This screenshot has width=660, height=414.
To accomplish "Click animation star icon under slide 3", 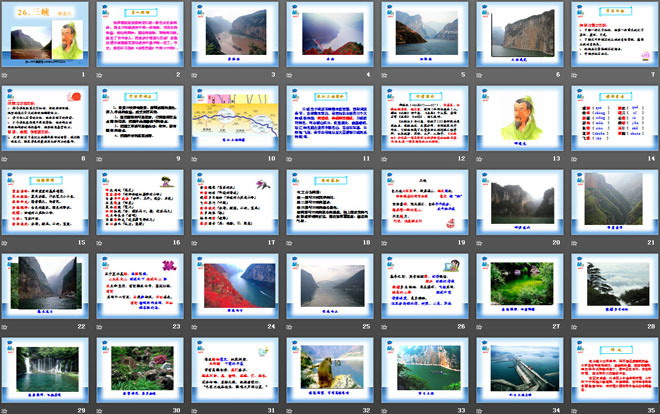I will click(x=195, y=75).
